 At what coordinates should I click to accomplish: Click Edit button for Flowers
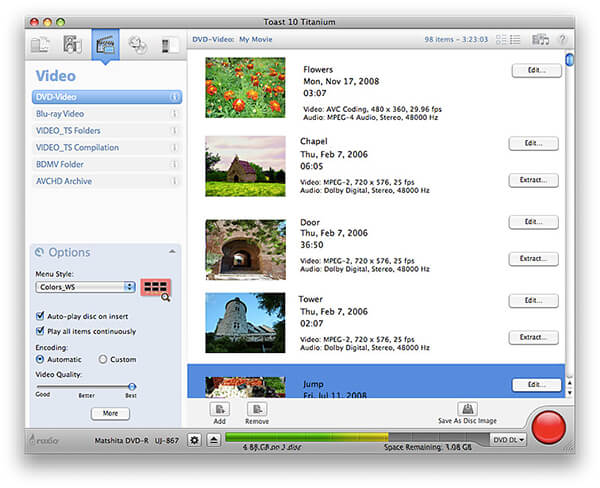click(x=536, y=70)
